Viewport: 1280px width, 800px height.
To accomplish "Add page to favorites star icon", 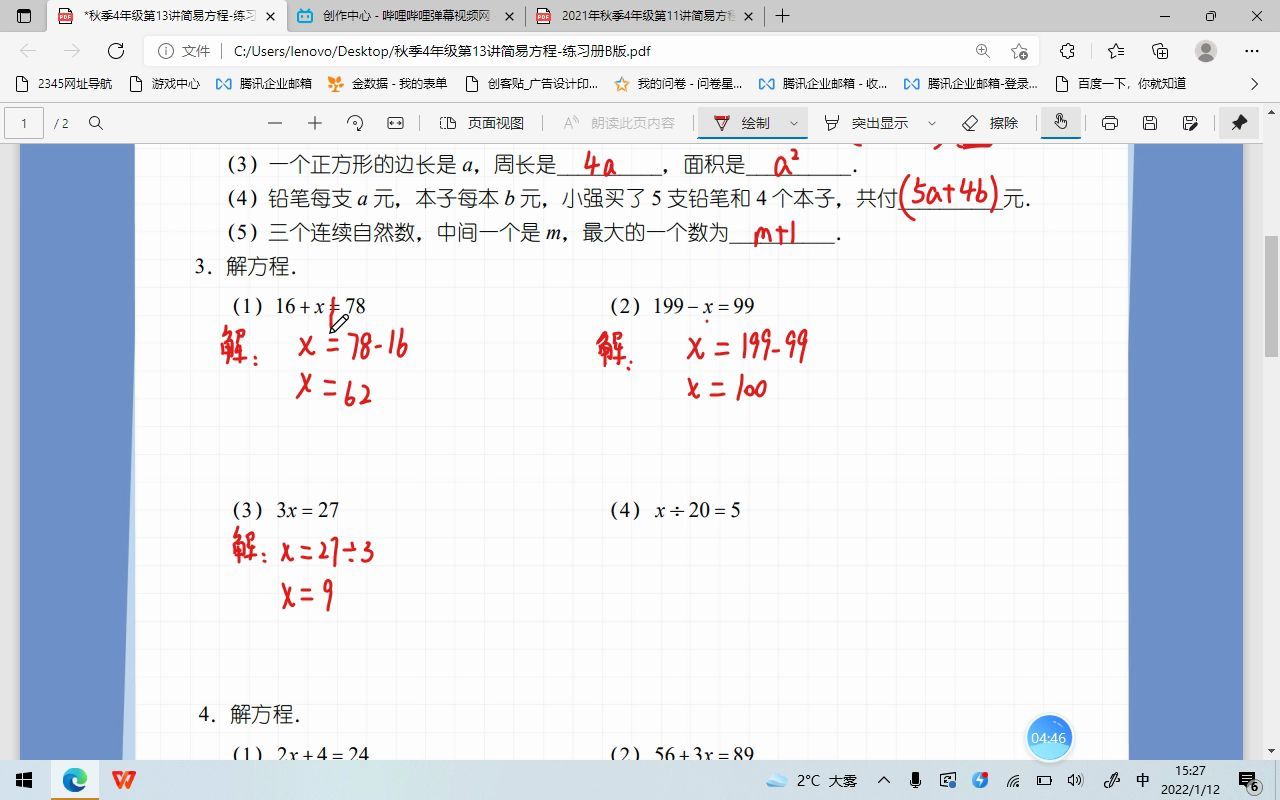I will [x=1019, y=51].
